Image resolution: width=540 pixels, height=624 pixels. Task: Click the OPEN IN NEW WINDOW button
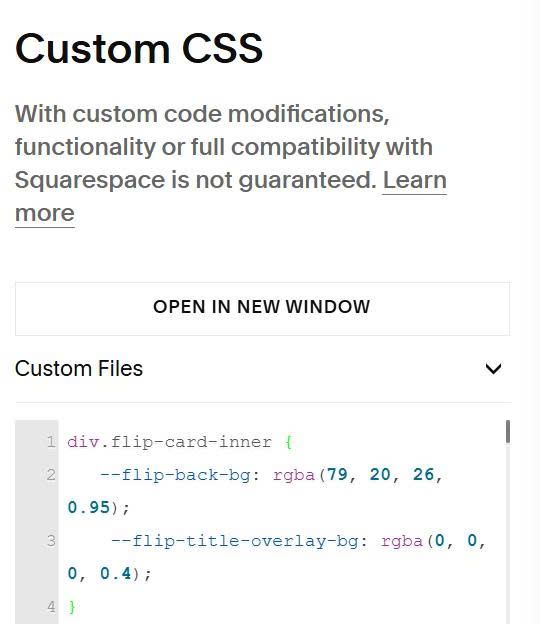[262, 309]
